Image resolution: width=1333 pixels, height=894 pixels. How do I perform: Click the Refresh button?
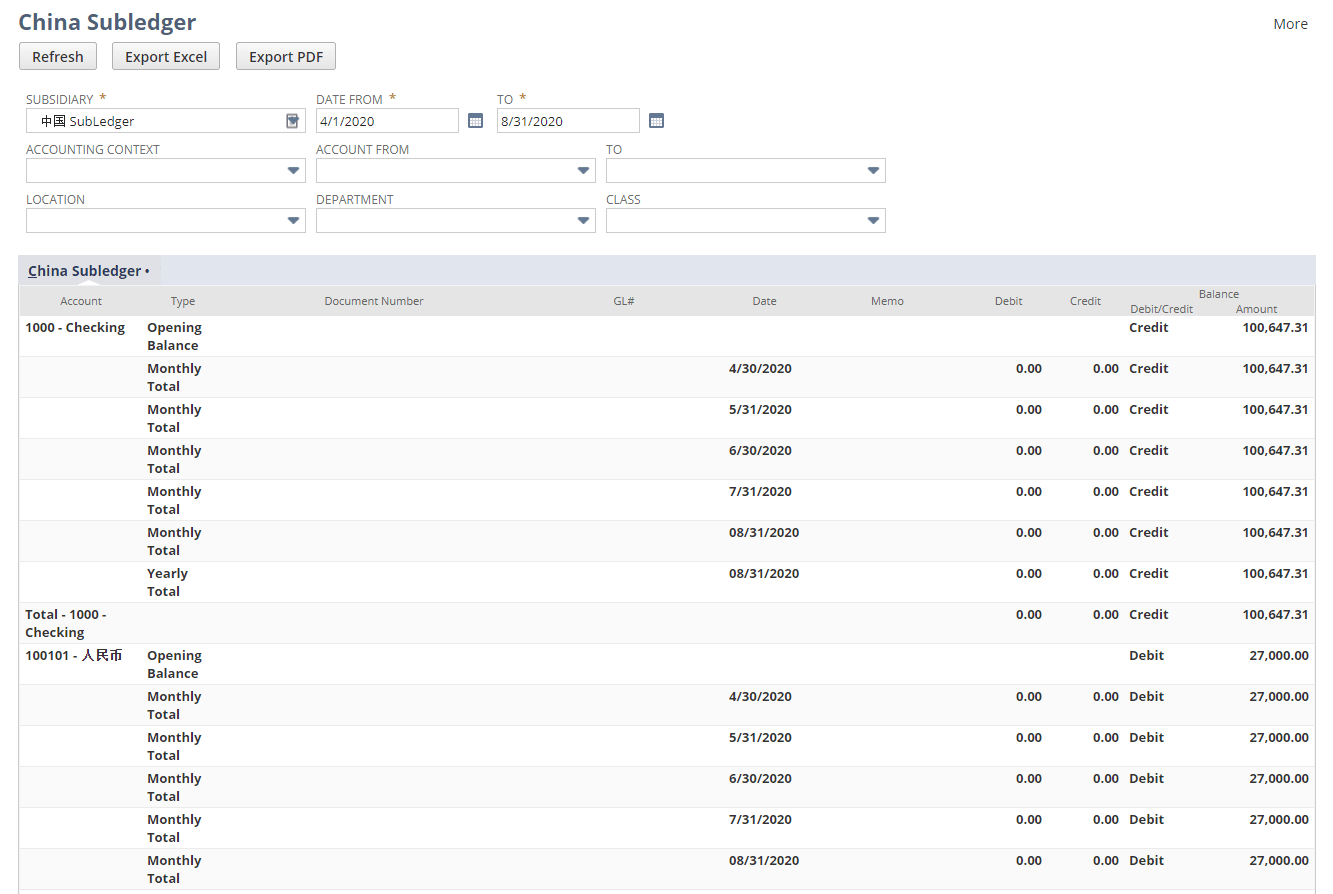point(58,57)
